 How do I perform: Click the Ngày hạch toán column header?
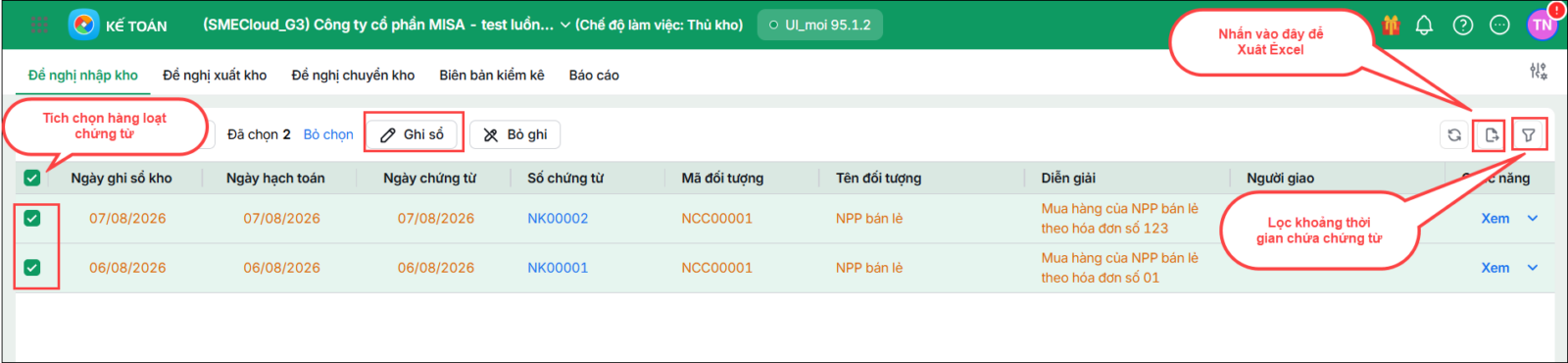tap(275, 179)
